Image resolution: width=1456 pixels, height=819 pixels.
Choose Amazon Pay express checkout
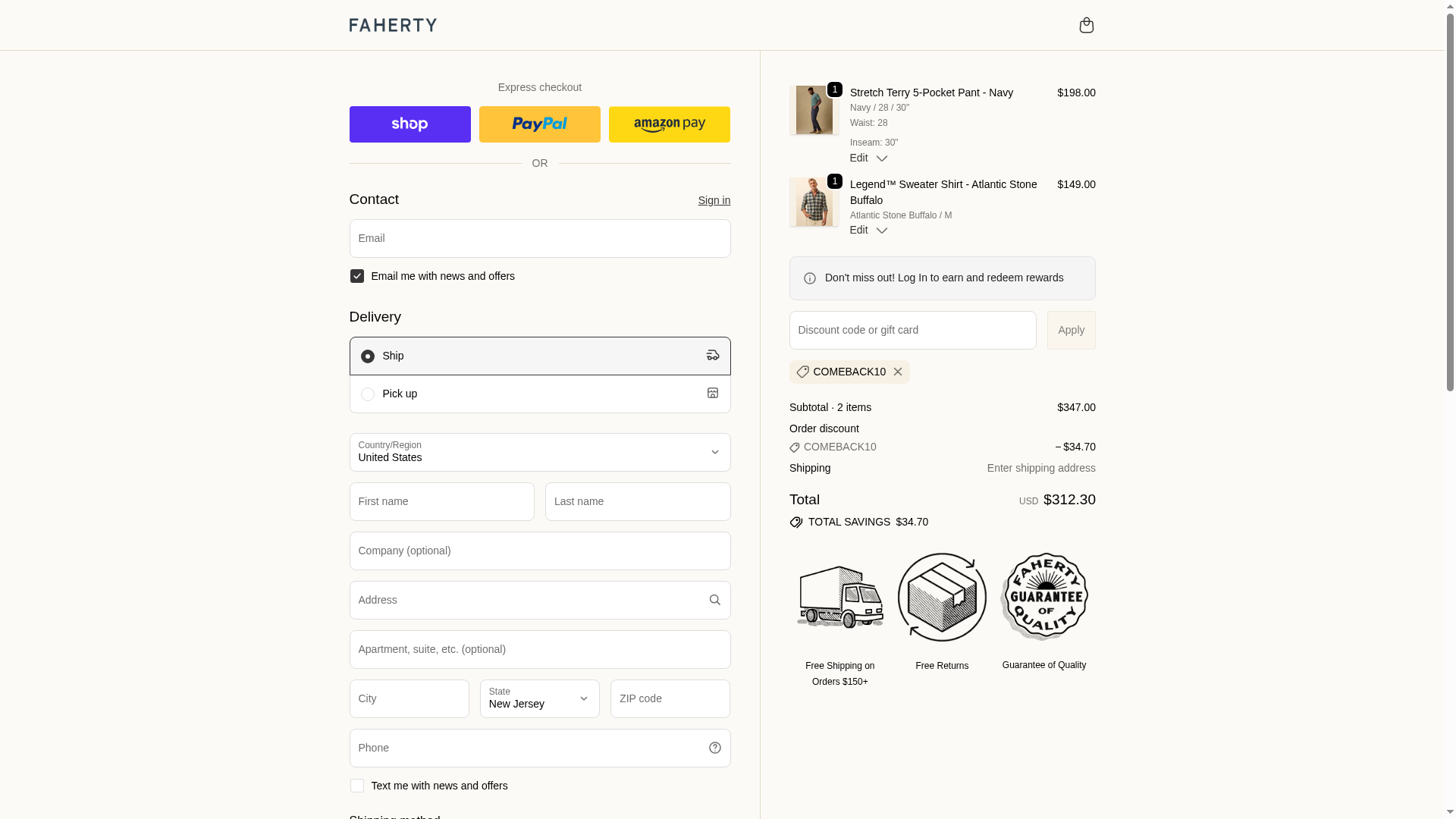pyautogui.click(x=669, y=124)
